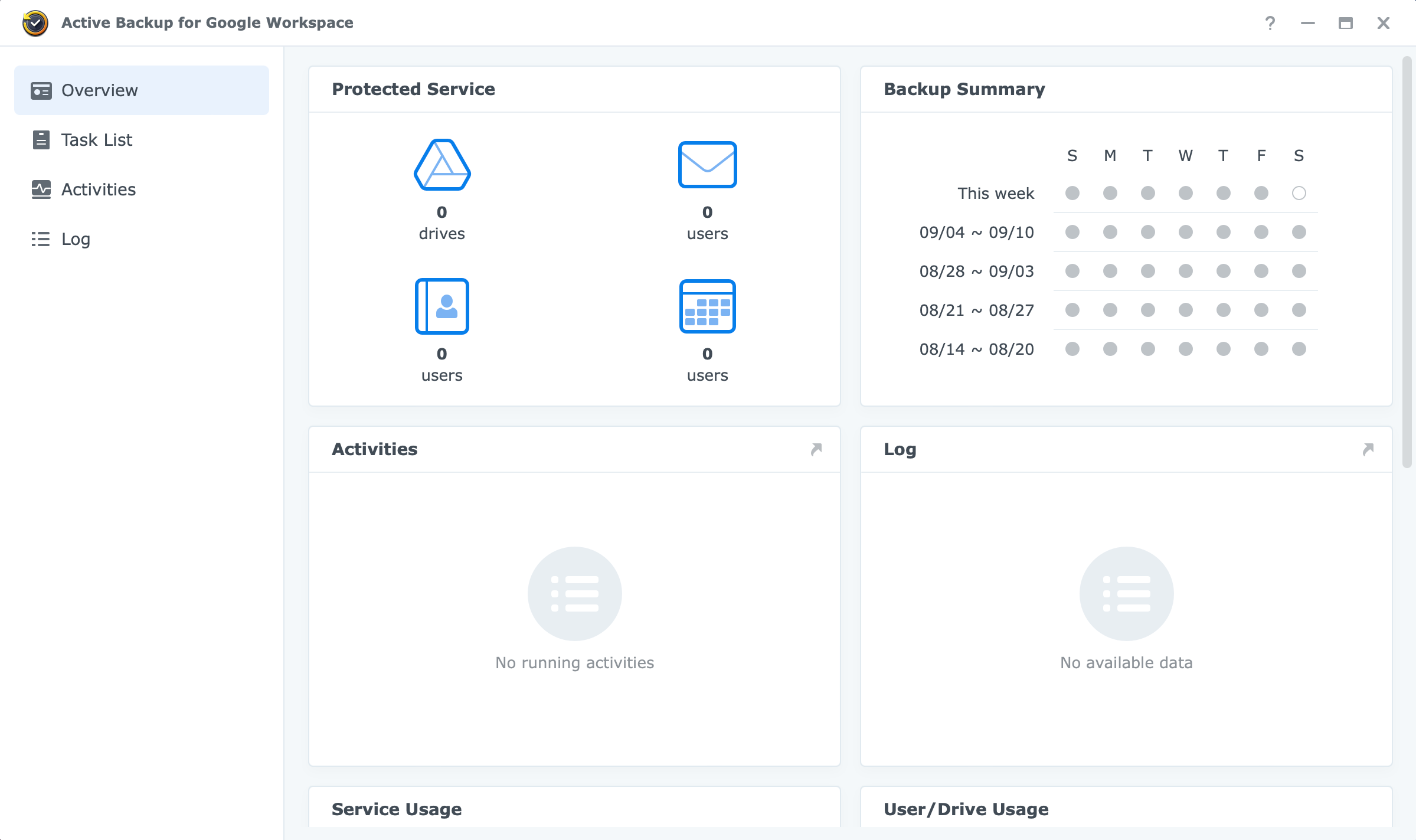The width and height of the screenshot is (1416, 840).
Task: Go to Task List in sidebar
Action: pyautogui.click(x=142, y=140)
